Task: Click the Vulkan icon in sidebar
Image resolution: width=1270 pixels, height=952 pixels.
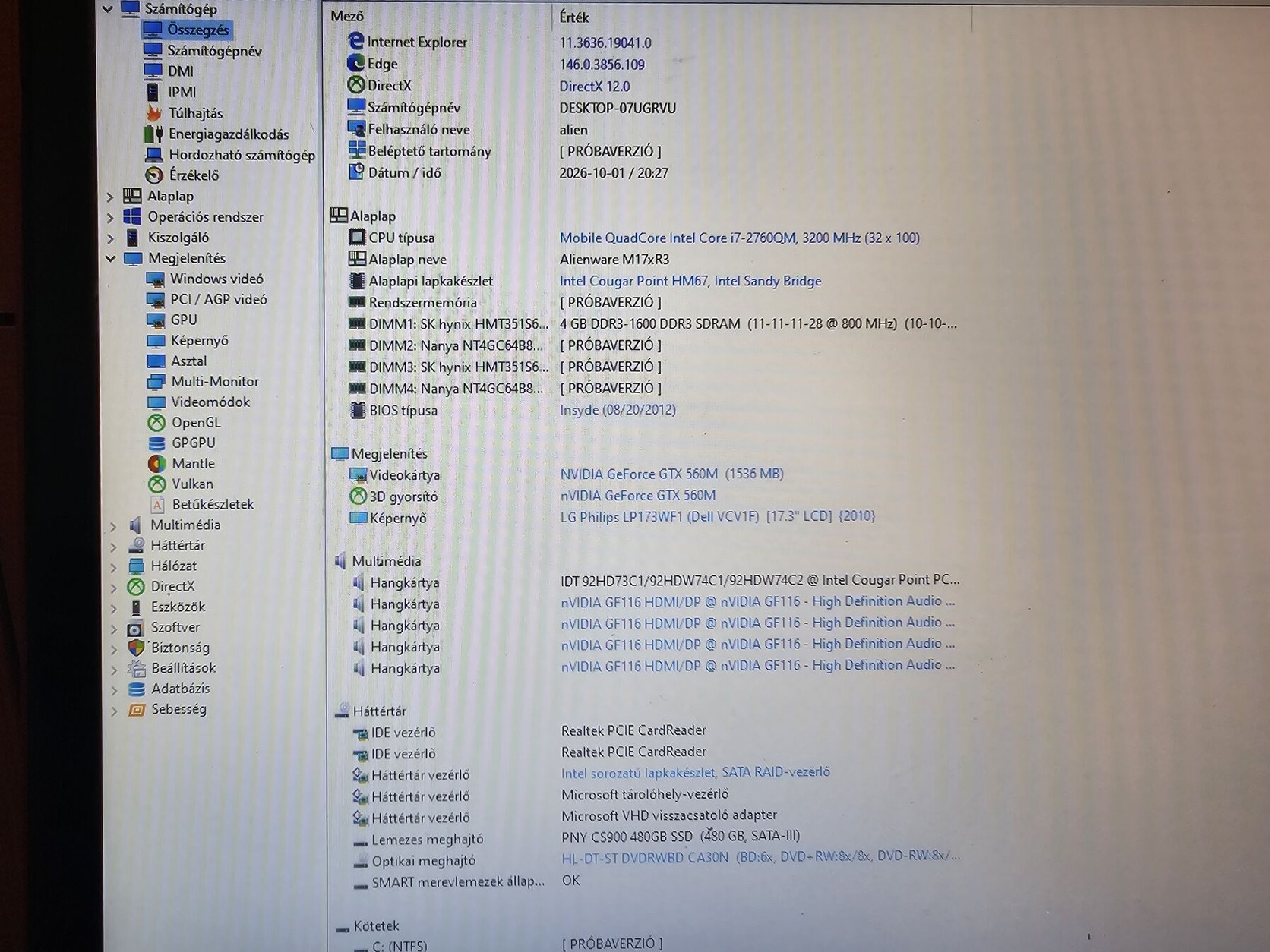Action: (156, 484)
